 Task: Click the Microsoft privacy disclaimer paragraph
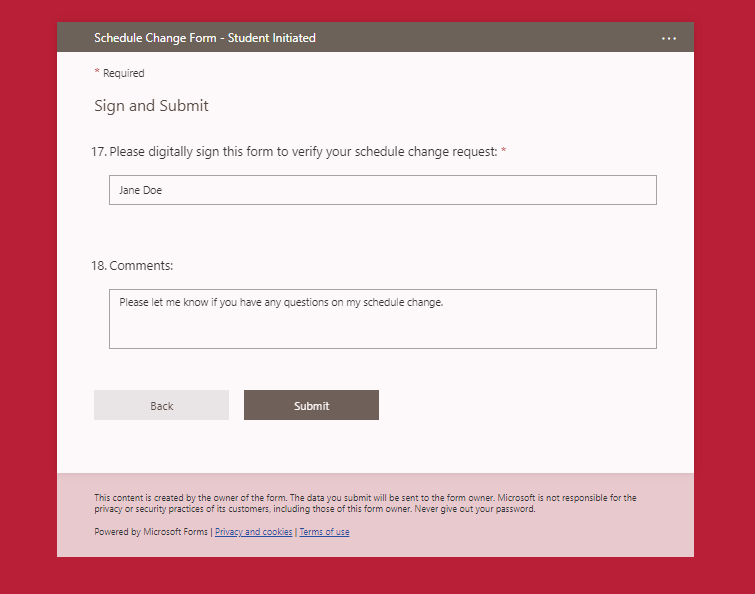point(365,503)
